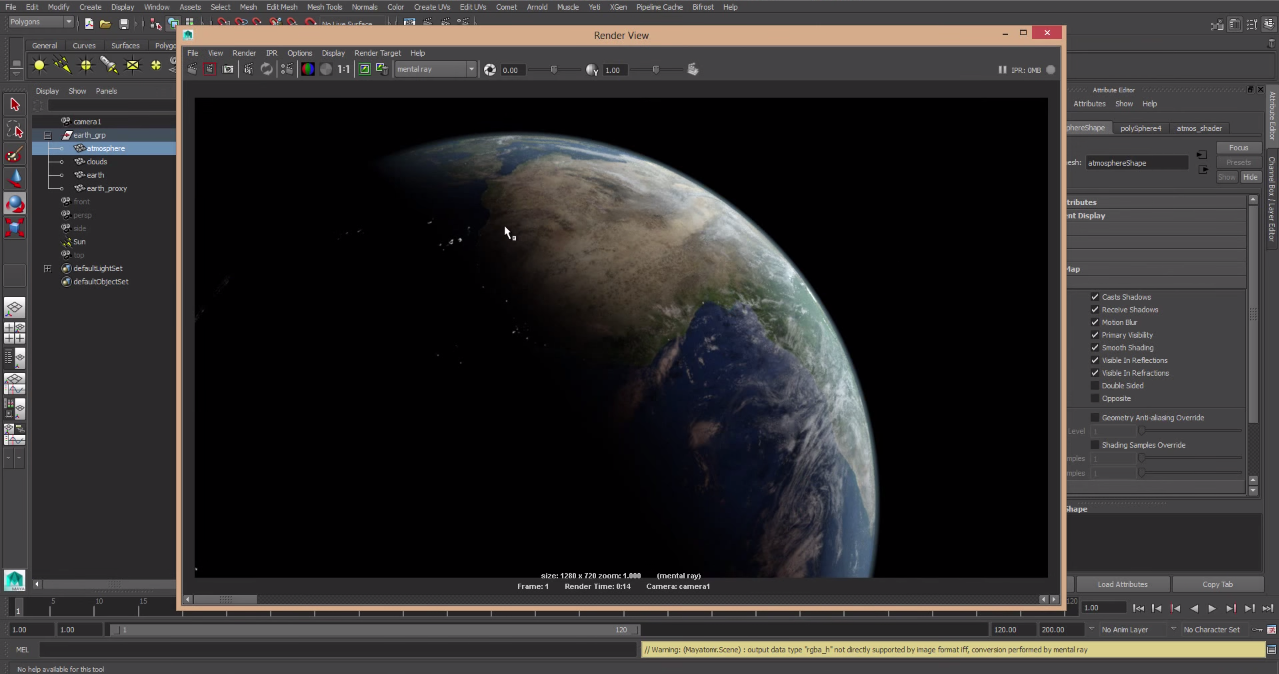This screenshot has width=1279, height=674.
Task: Expand the defaultLightSet node
Action: (47, 268)
